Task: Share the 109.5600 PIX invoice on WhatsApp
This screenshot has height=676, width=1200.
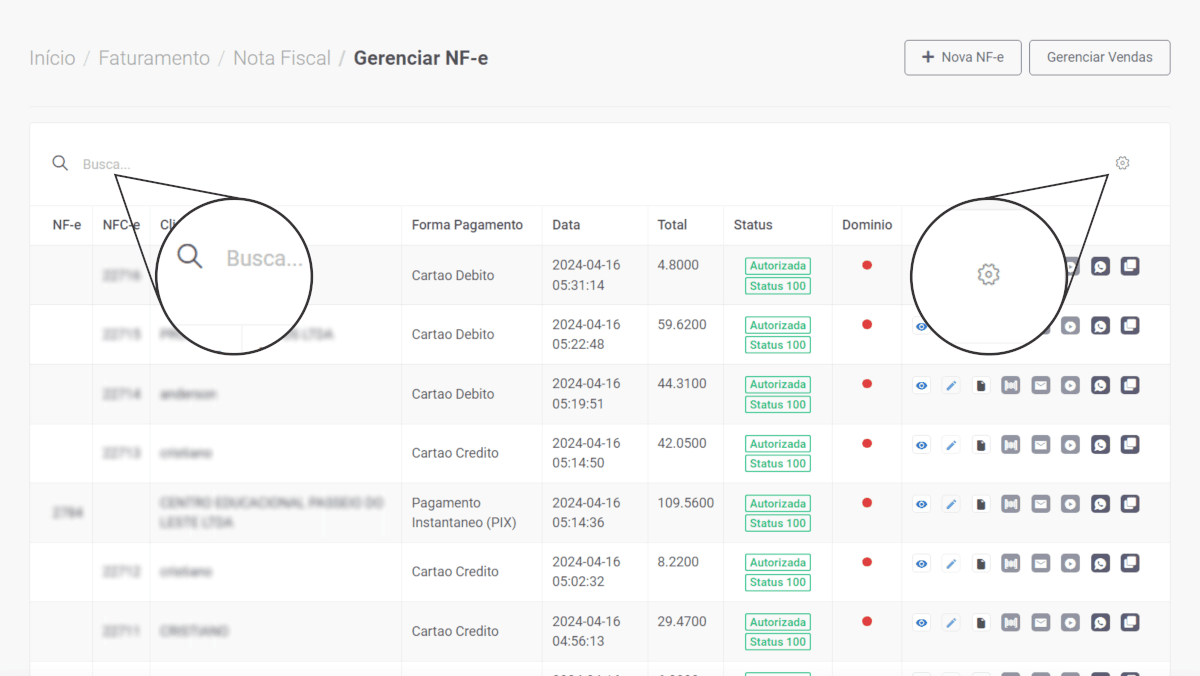Action: (1100, 504)
